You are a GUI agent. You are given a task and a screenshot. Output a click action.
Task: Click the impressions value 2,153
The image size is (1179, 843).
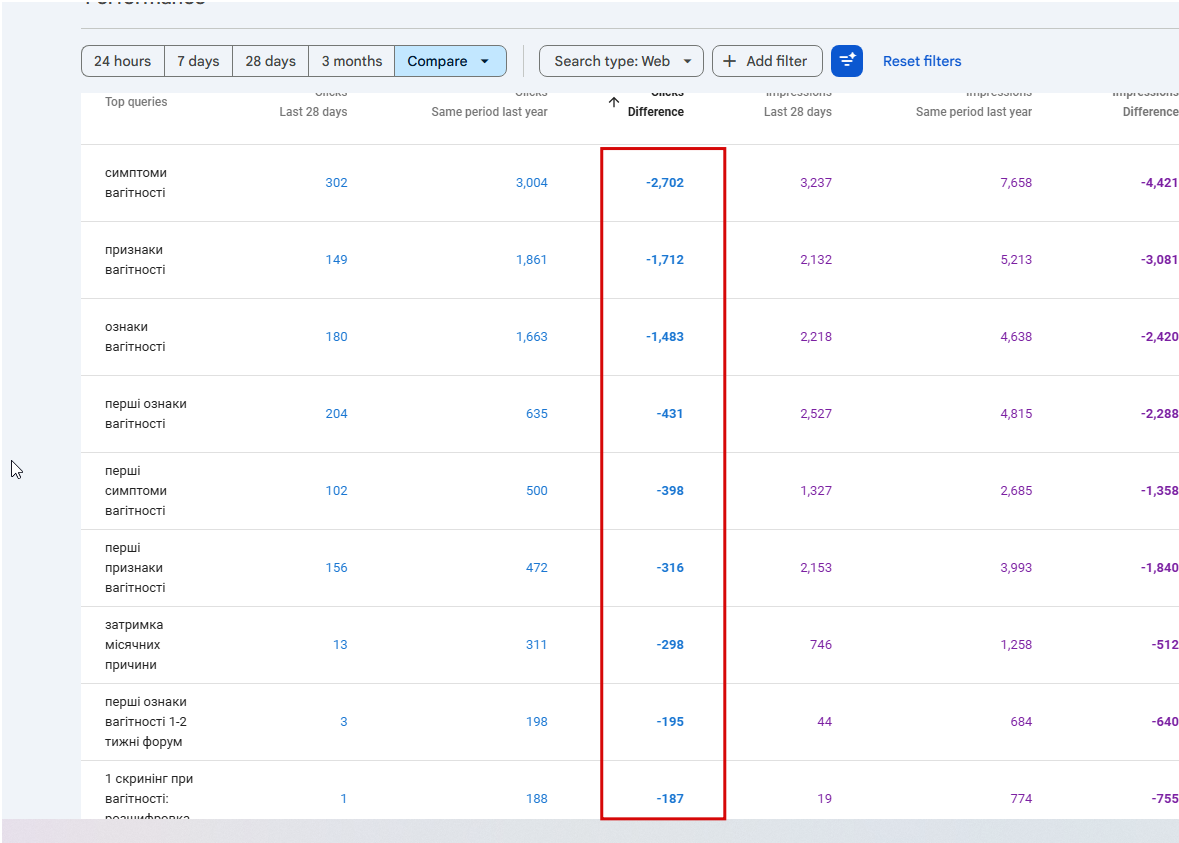click(816, 568)
